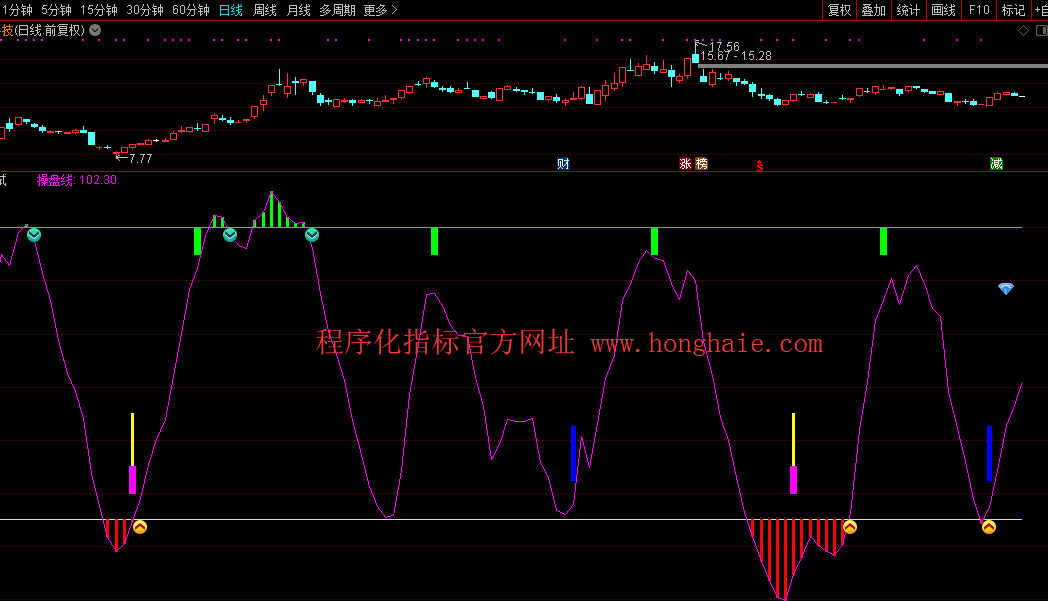
Task: Click the blue diamond indicator icon
Action: 1006,289
